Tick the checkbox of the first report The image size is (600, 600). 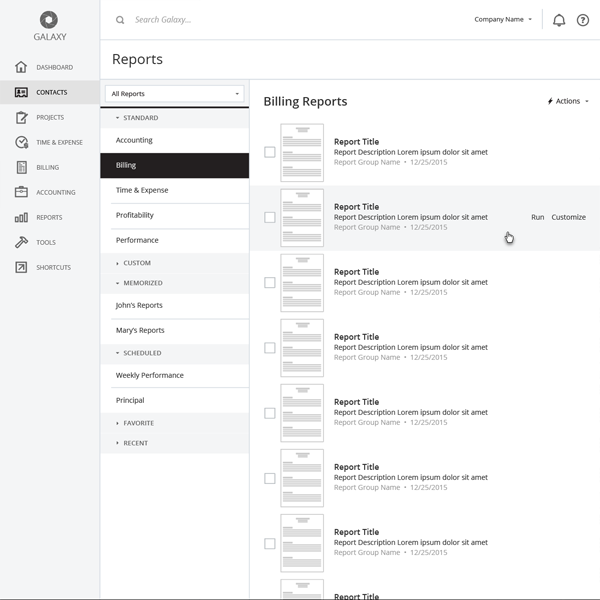(x=270, y=152)
